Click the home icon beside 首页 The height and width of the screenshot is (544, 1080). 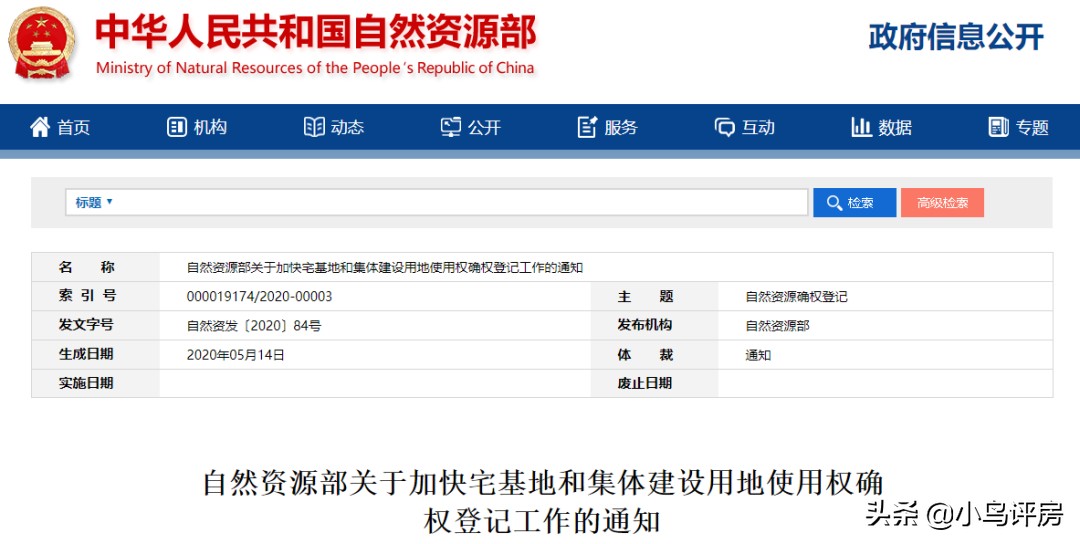(40, 127)
